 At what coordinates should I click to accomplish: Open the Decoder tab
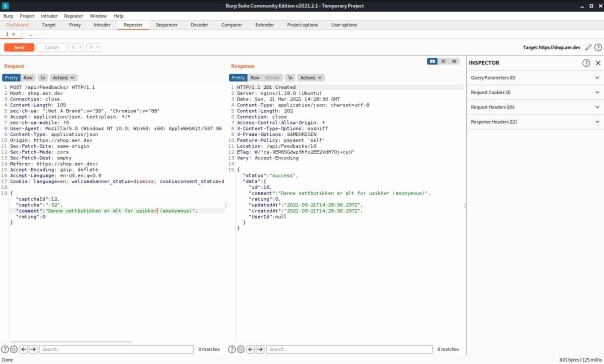pos(199,25)
